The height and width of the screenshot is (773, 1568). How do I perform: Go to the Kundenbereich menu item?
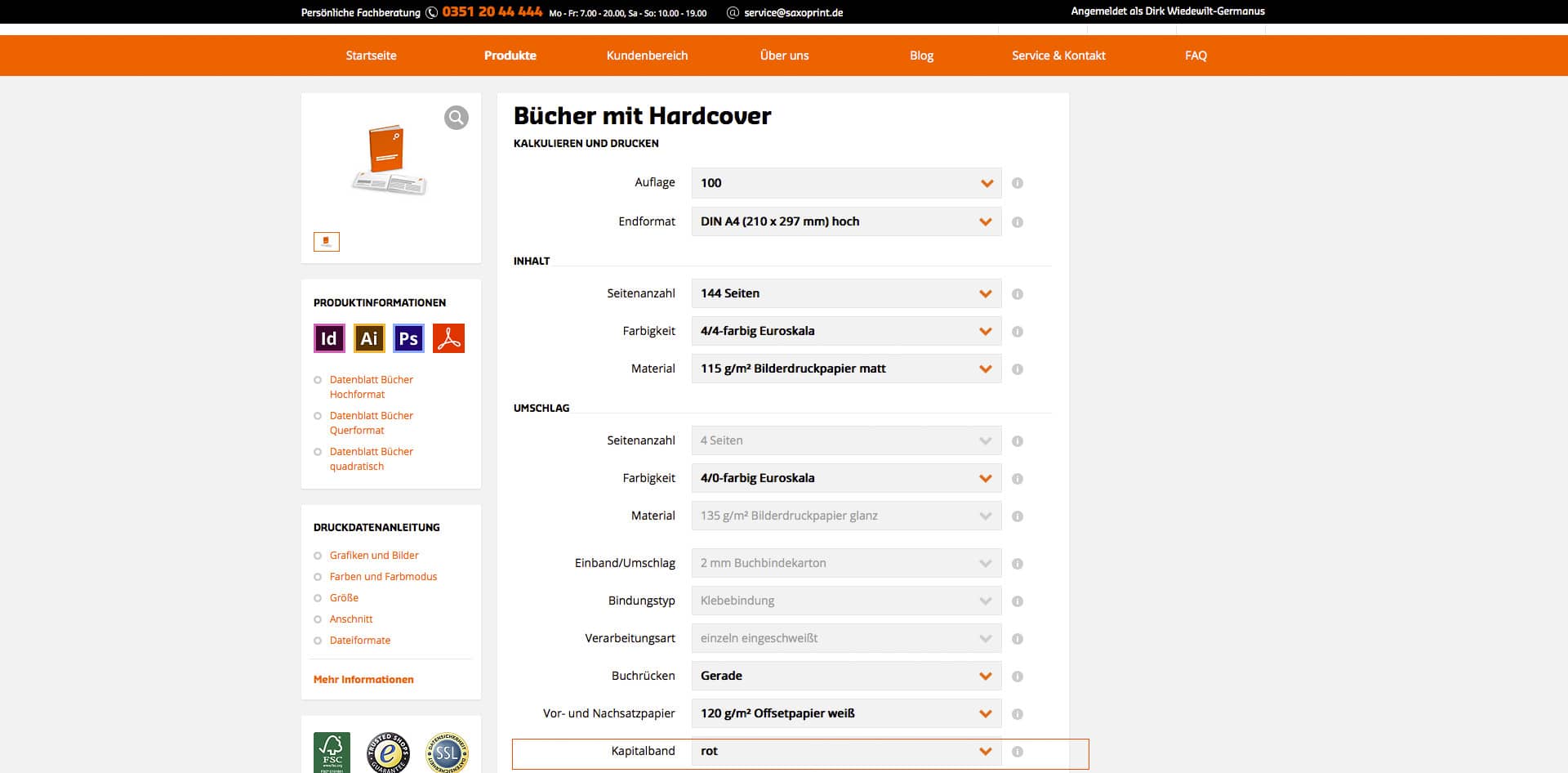[x=647, y=56]
